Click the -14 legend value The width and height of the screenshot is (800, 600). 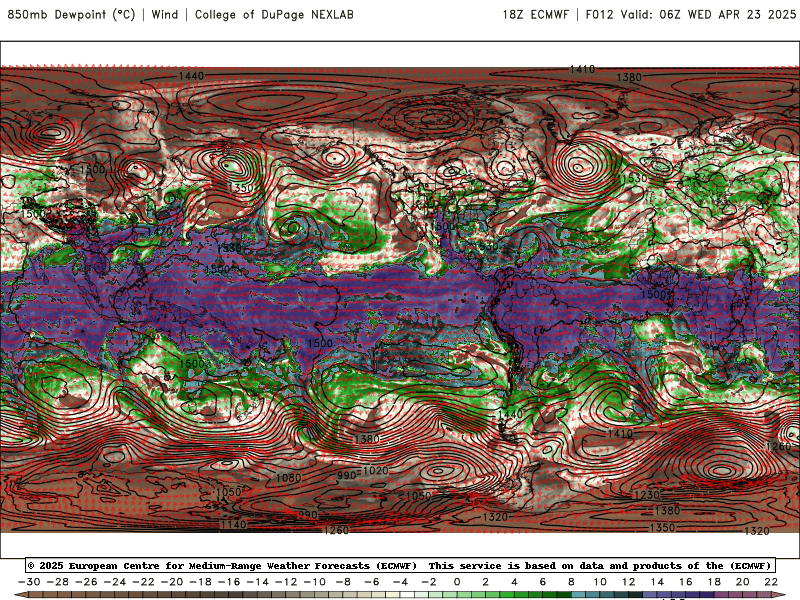tap(258, 582)
